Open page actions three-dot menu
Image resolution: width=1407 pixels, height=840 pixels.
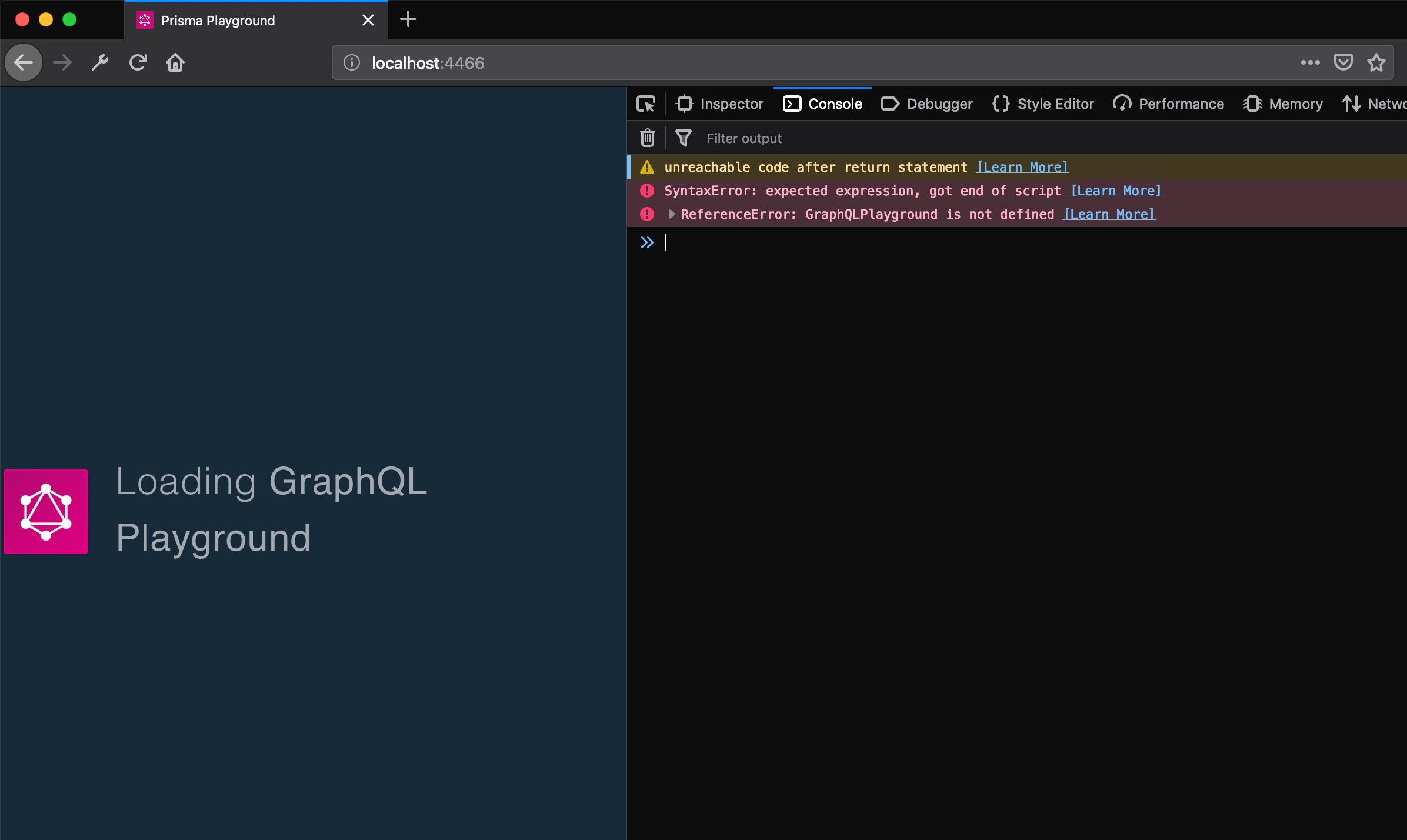tap(1310, 62)
